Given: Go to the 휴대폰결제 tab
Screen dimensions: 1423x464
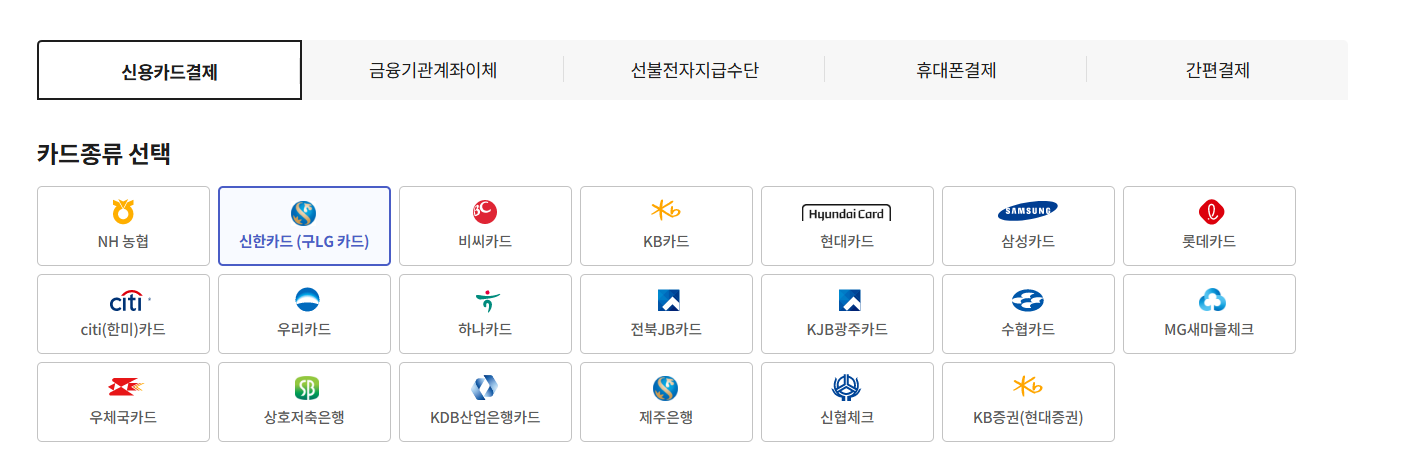Looking at the screenshot, I should point(956,70).
